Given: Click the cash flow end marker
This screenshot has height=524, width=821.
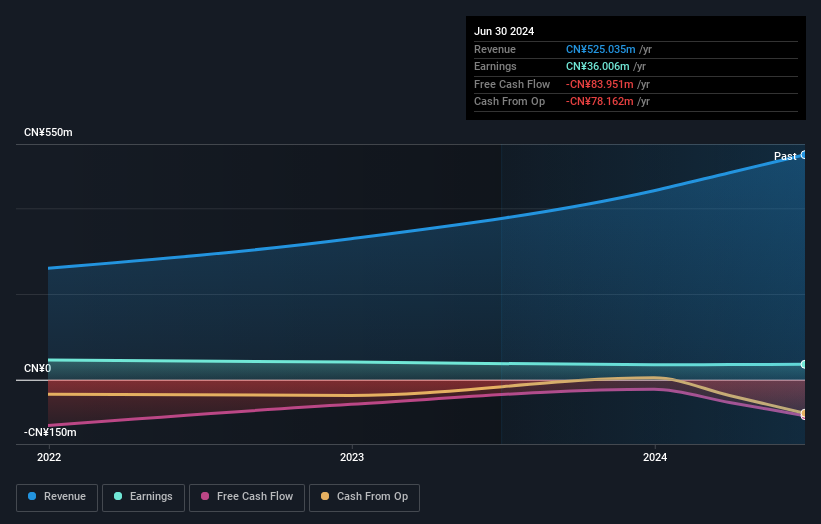Looking at the screenshot, I should 803,414.
